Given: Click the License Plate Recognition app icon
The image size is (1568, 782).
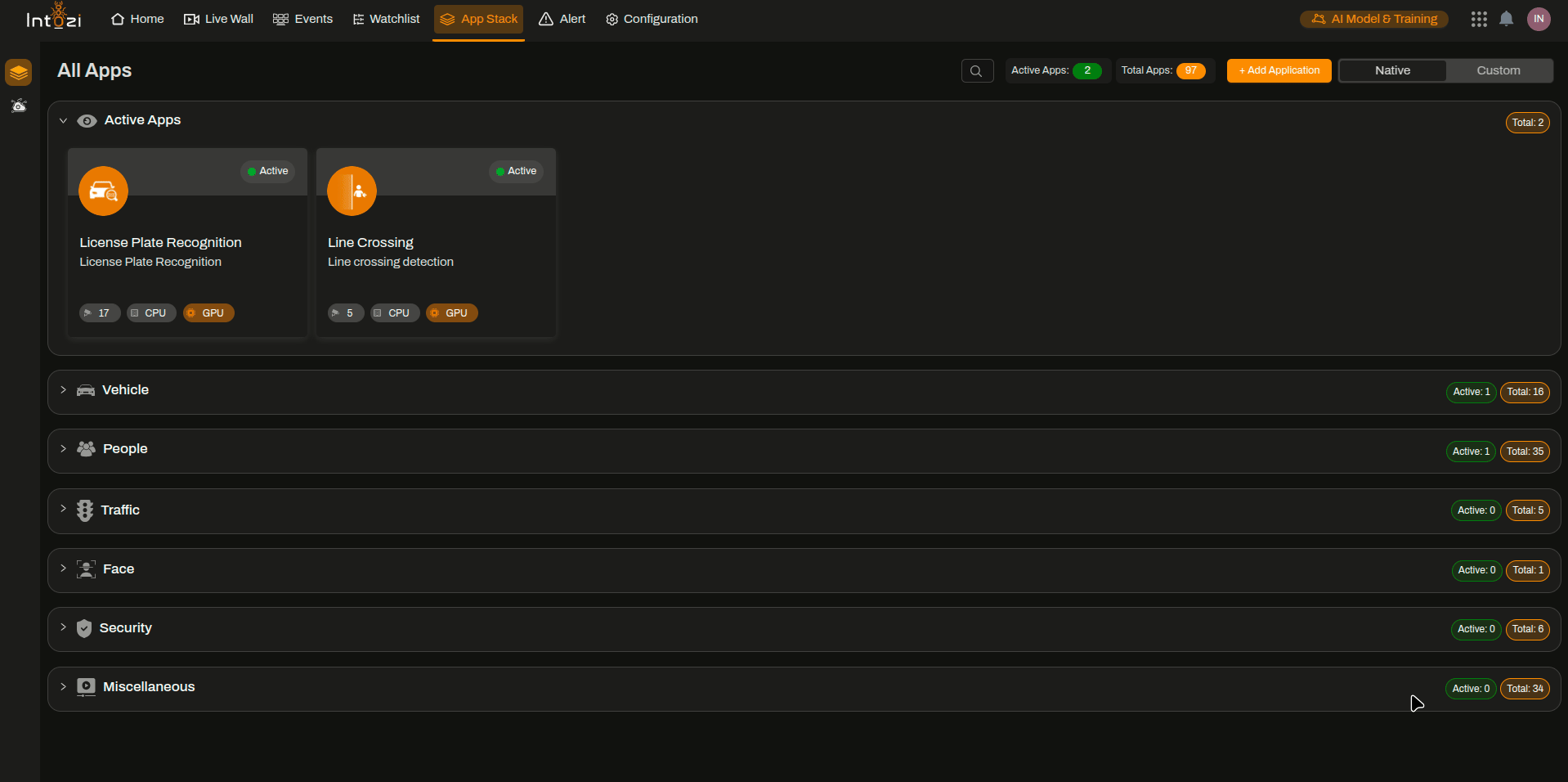Looking at the screenshot, I should [x=103, y=191].
